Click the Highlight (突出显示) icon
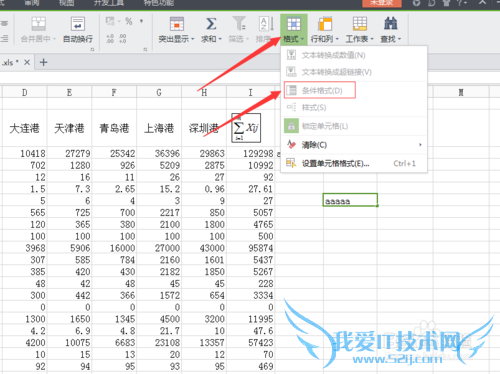The image size is (500, 374). point(177,24)
